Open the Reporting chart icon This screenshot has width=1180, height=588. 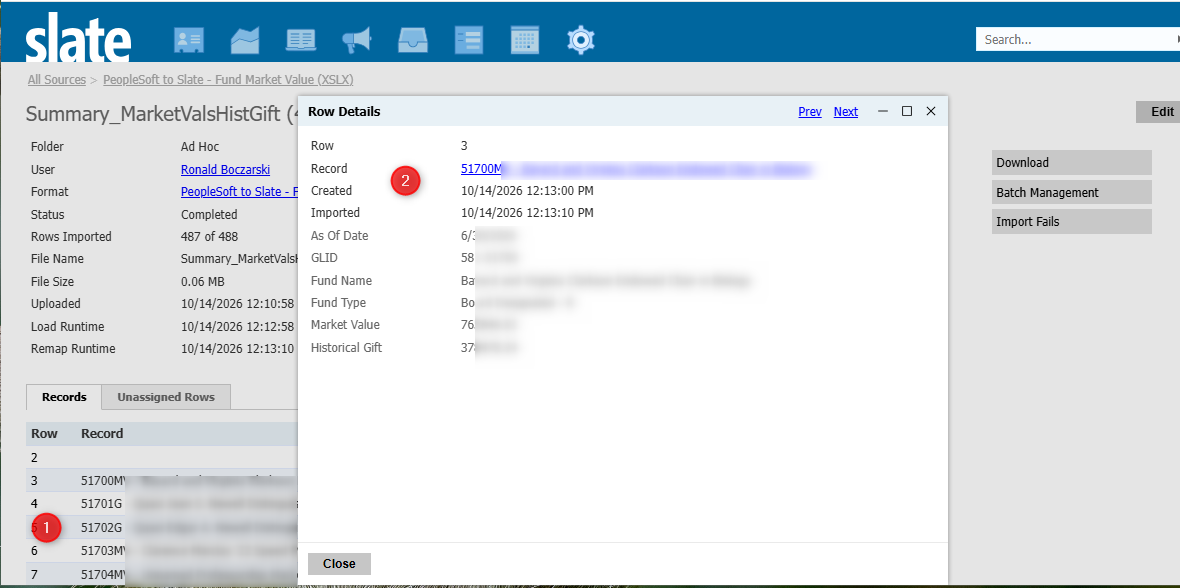tap(245, 40)
